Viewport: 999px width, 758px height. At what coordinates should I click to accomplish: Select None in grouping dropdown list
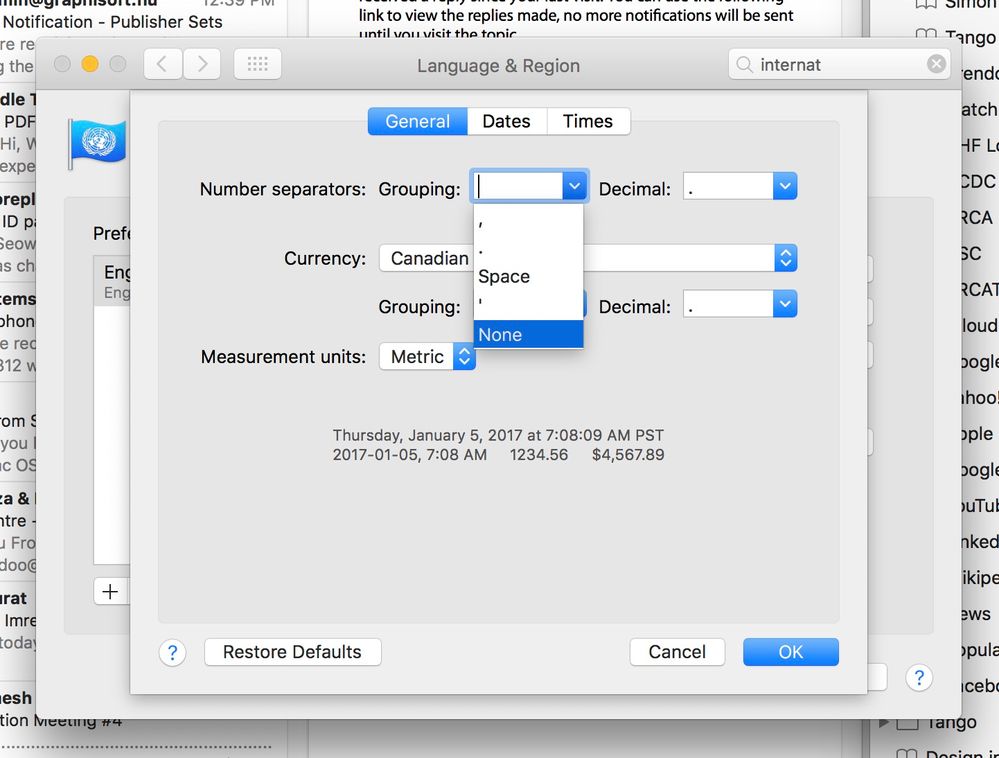coord(528,334)
